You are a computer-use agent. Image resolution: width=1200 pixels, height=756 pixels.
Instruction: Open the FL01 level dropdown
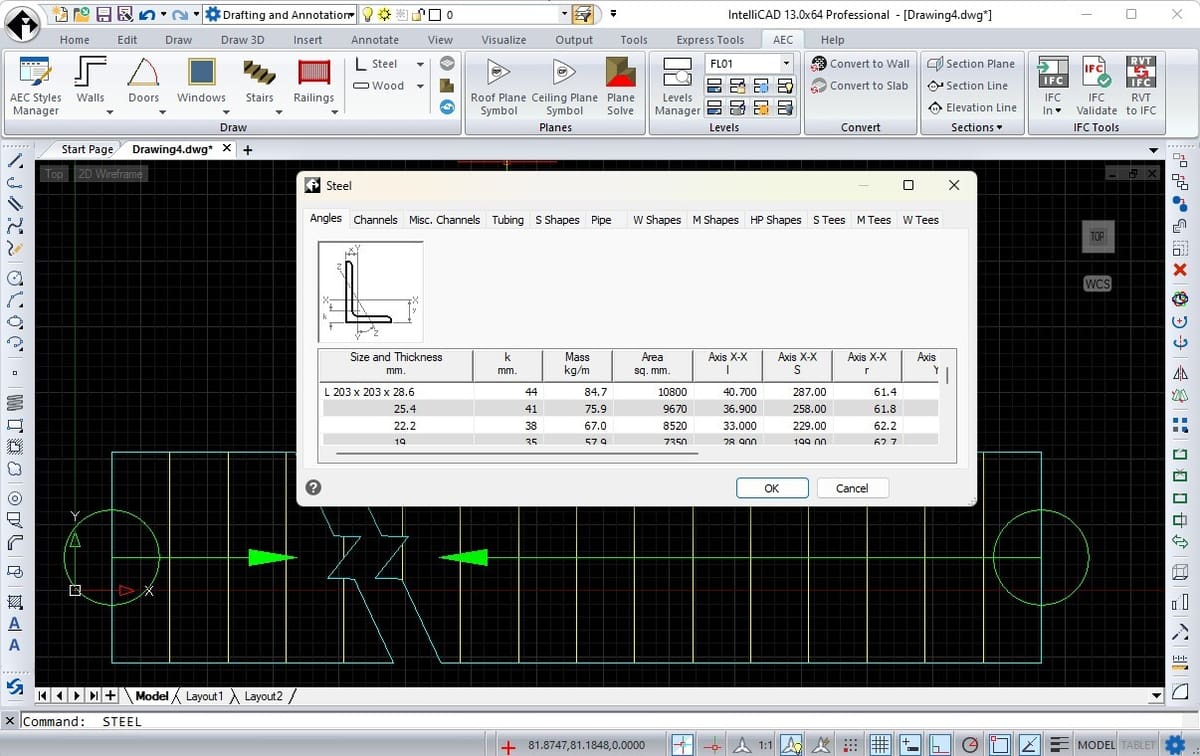point(786,62)
